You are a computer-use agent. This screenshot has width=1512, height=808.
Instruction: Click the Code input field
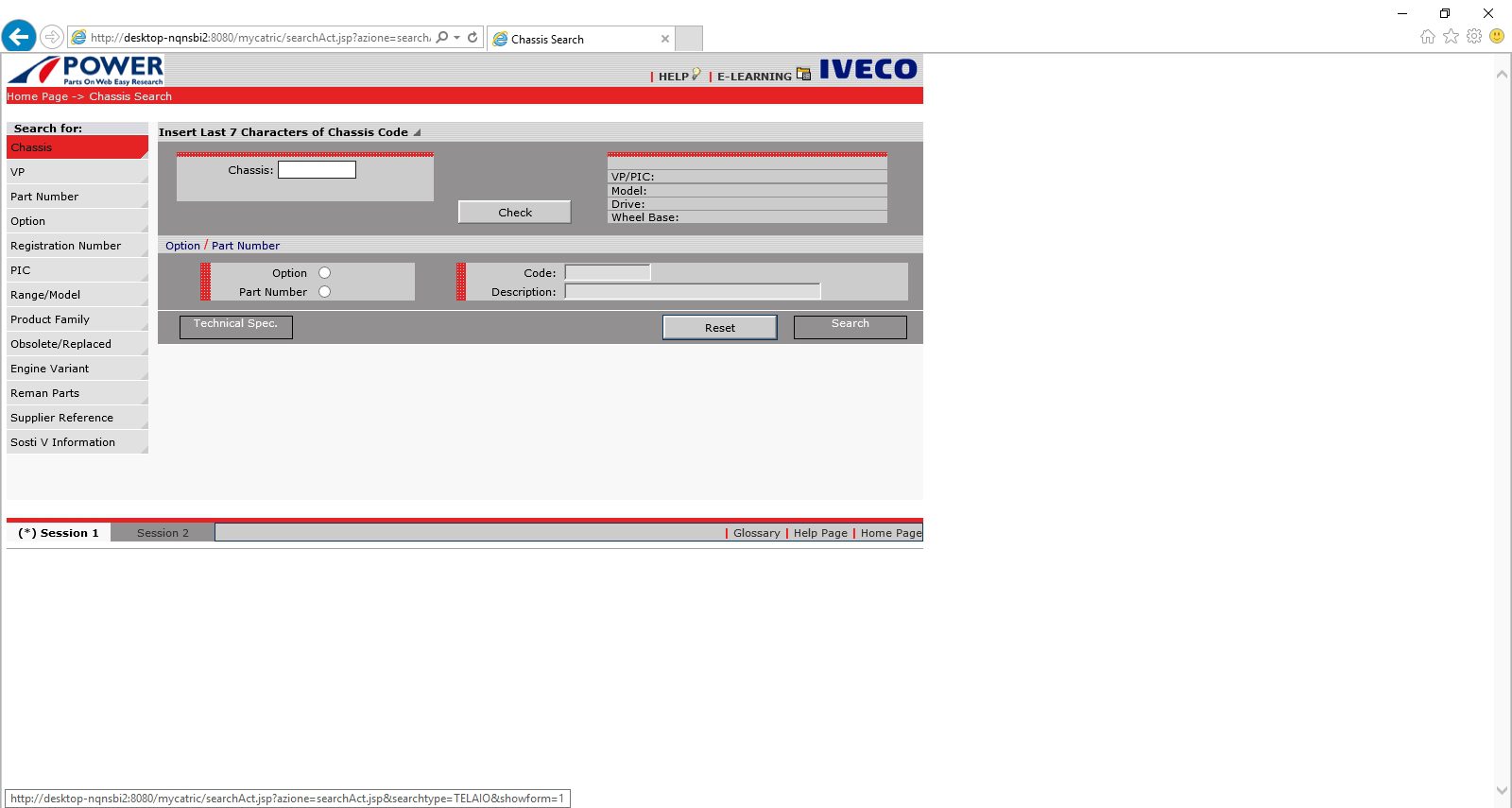pyautogui.click(x=608, y=272)
